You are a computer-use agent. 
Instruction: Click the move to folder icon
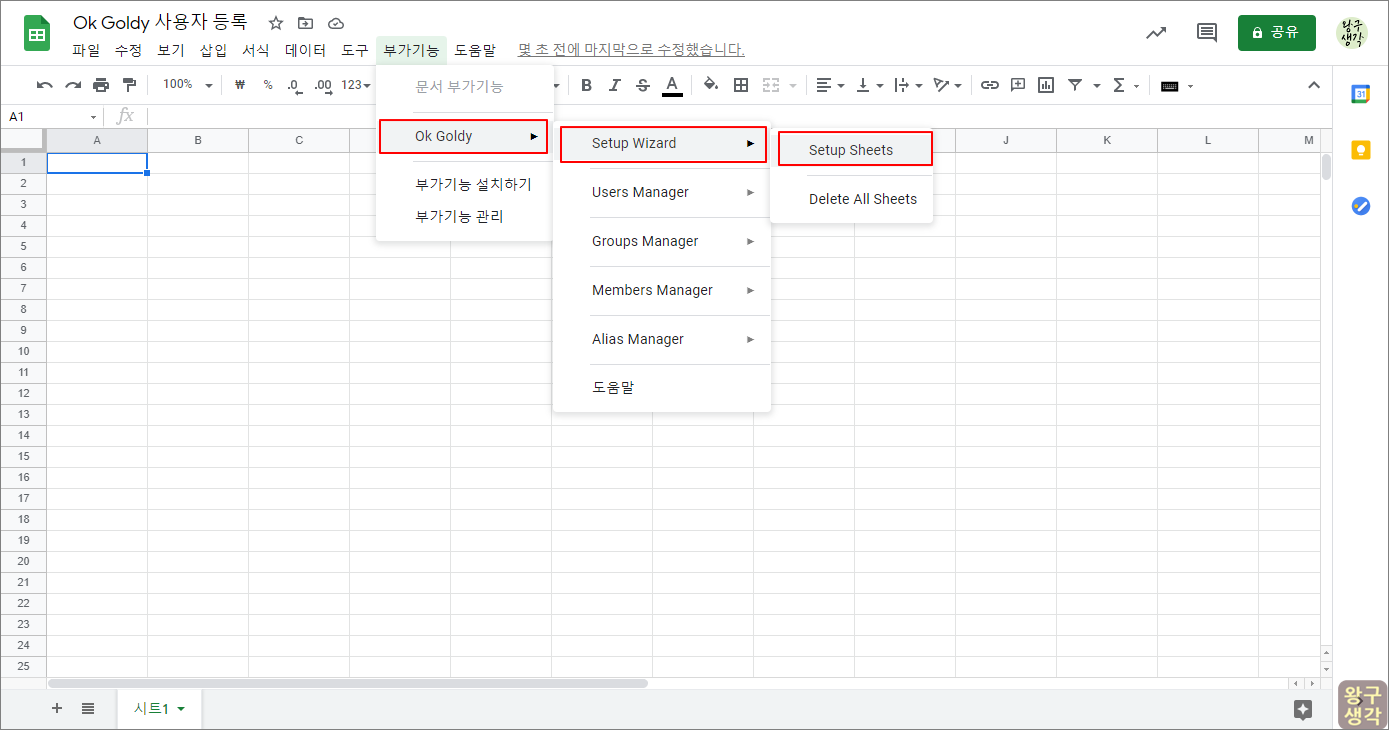click(x=306, y=23)
